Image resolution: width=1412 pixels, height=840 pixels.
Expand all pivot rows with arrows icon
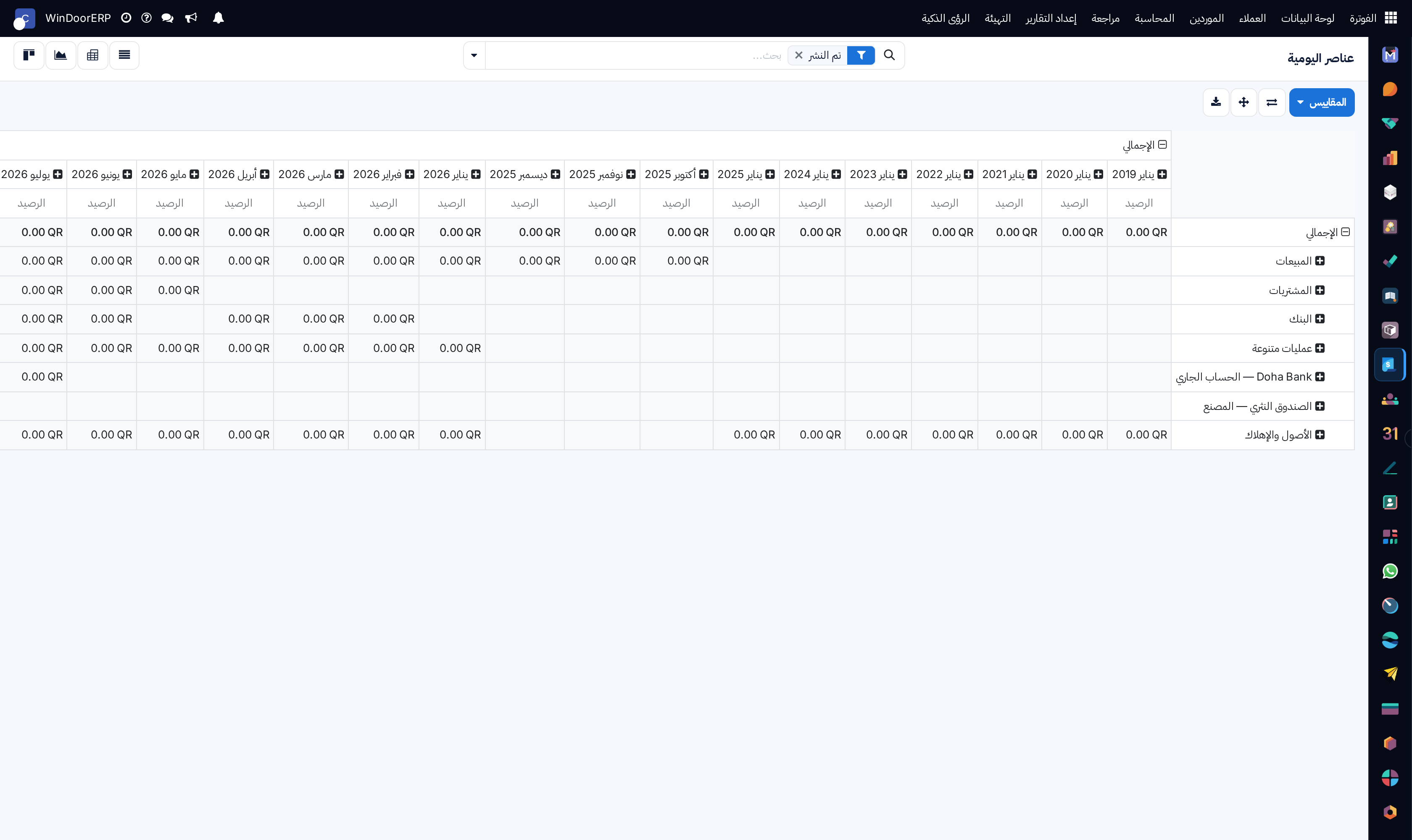[1243, 102]
